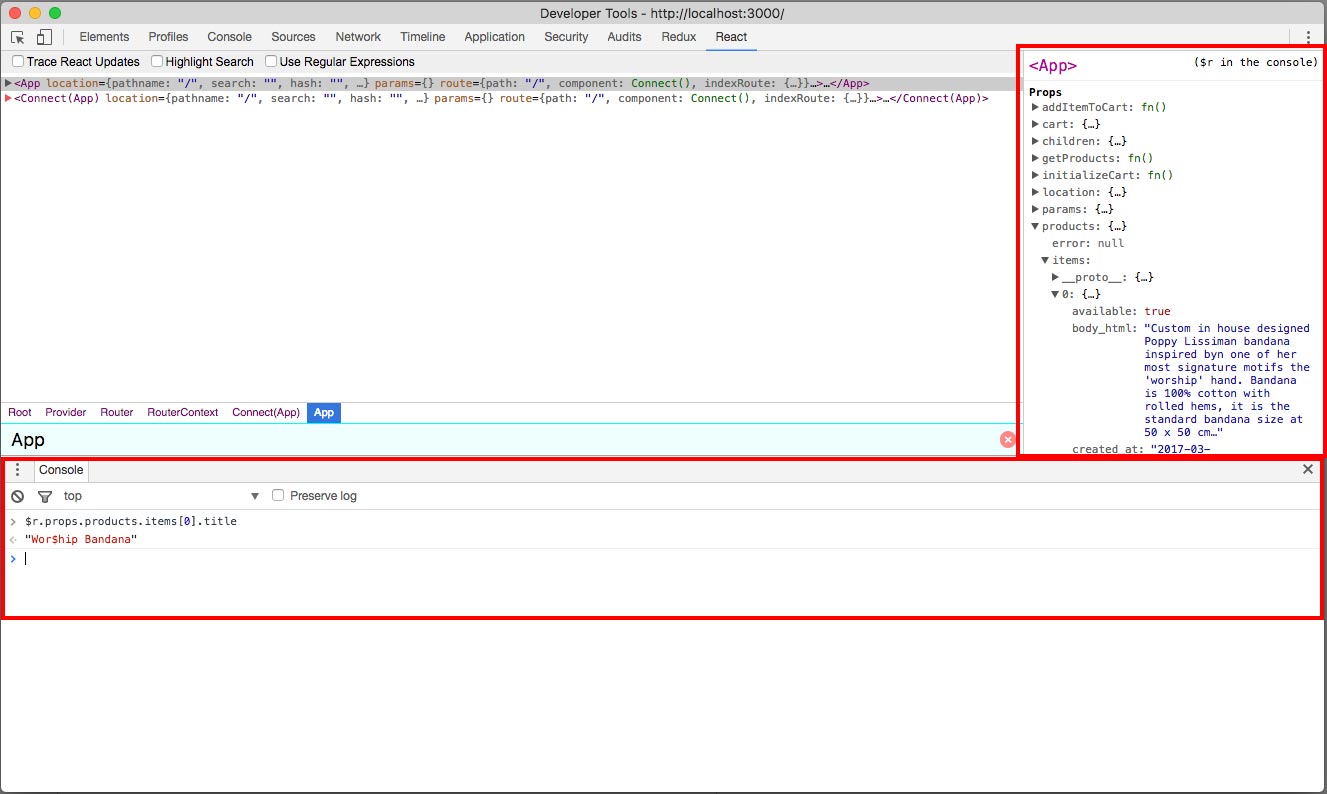Focus the component search field containing App

pyautogui.click(x=500, y=440)
